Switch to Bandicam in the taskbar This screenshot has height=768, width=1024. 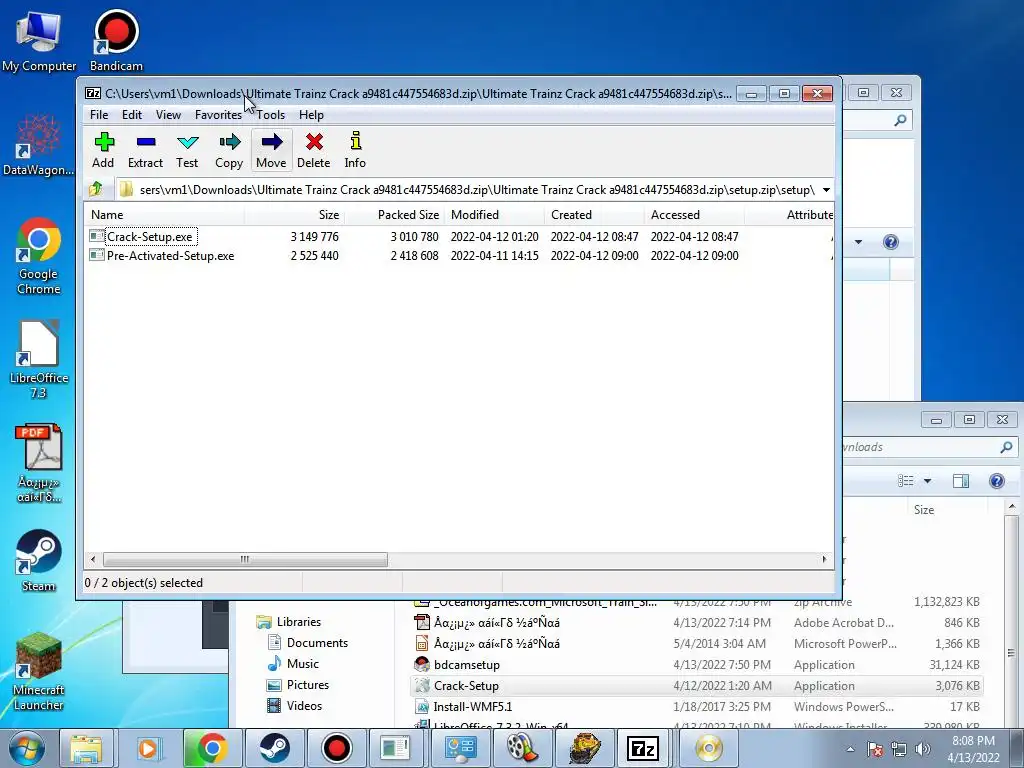[337, 748]
